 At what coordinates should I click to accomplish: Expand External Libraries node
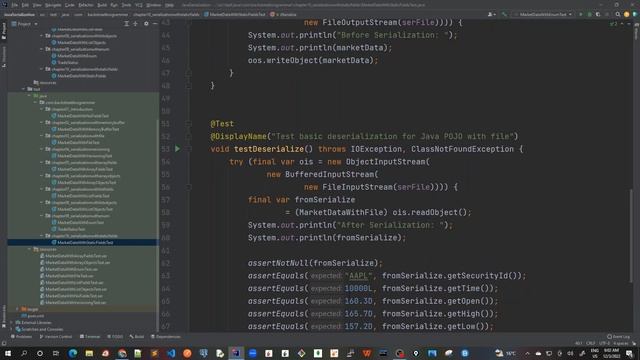(x=11, y=322)
